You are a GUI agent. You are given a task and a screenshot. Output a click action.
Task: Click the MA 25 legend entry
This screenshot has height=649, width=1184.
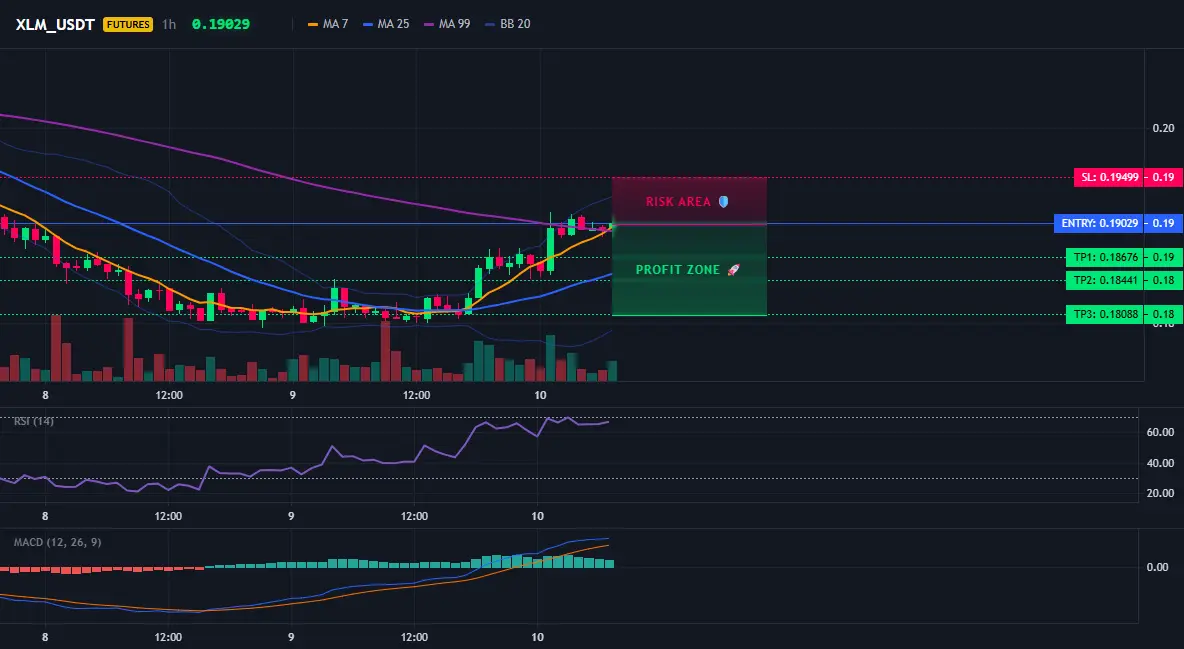(386, 24)
